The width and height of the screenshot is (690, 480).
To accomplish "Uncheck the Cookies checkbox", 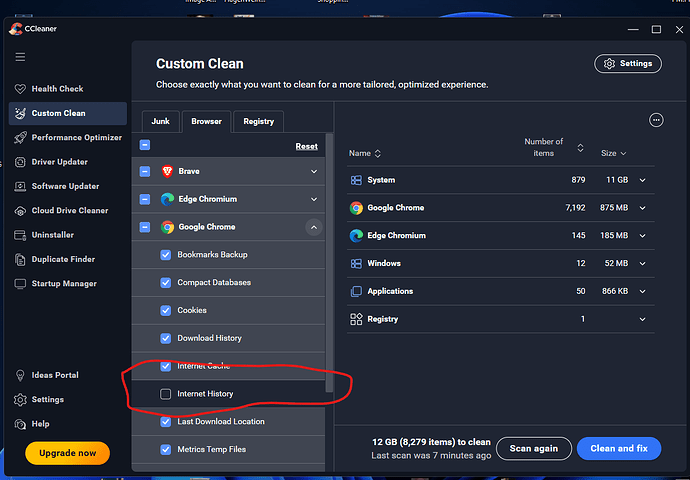I will click(x=166, y=310).
